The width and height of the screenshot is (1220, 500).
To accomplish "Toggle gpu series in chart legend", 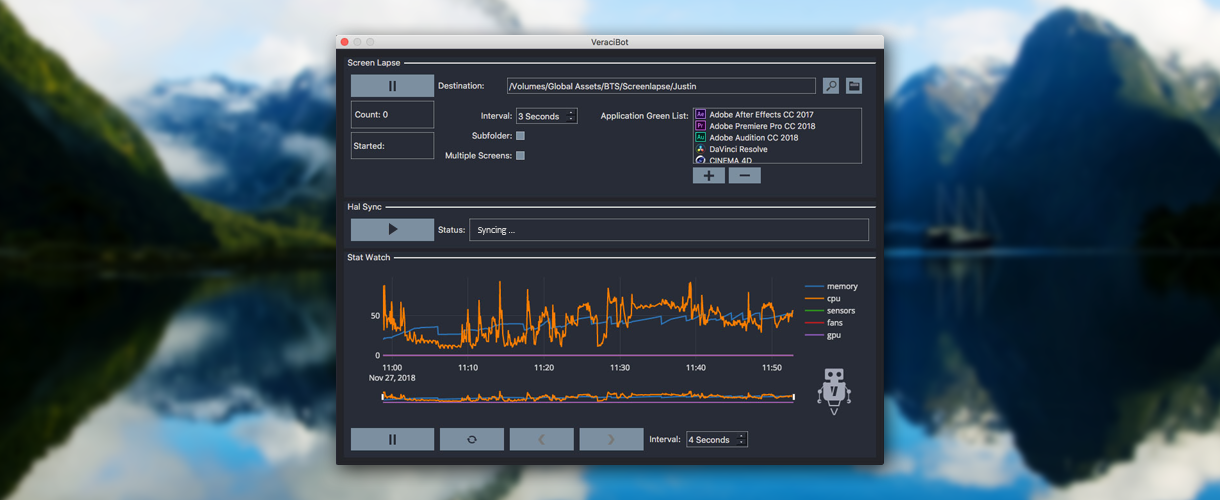I will pyautogui.click(x=824, y=335).
